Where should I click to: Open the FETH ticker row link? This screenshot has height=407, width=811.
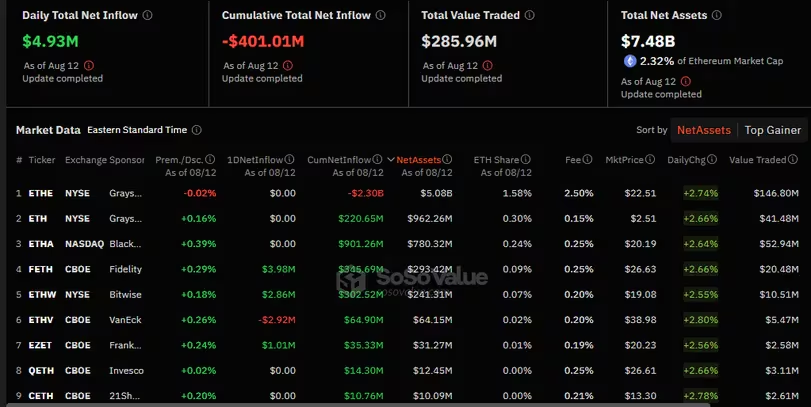point(42,269)
